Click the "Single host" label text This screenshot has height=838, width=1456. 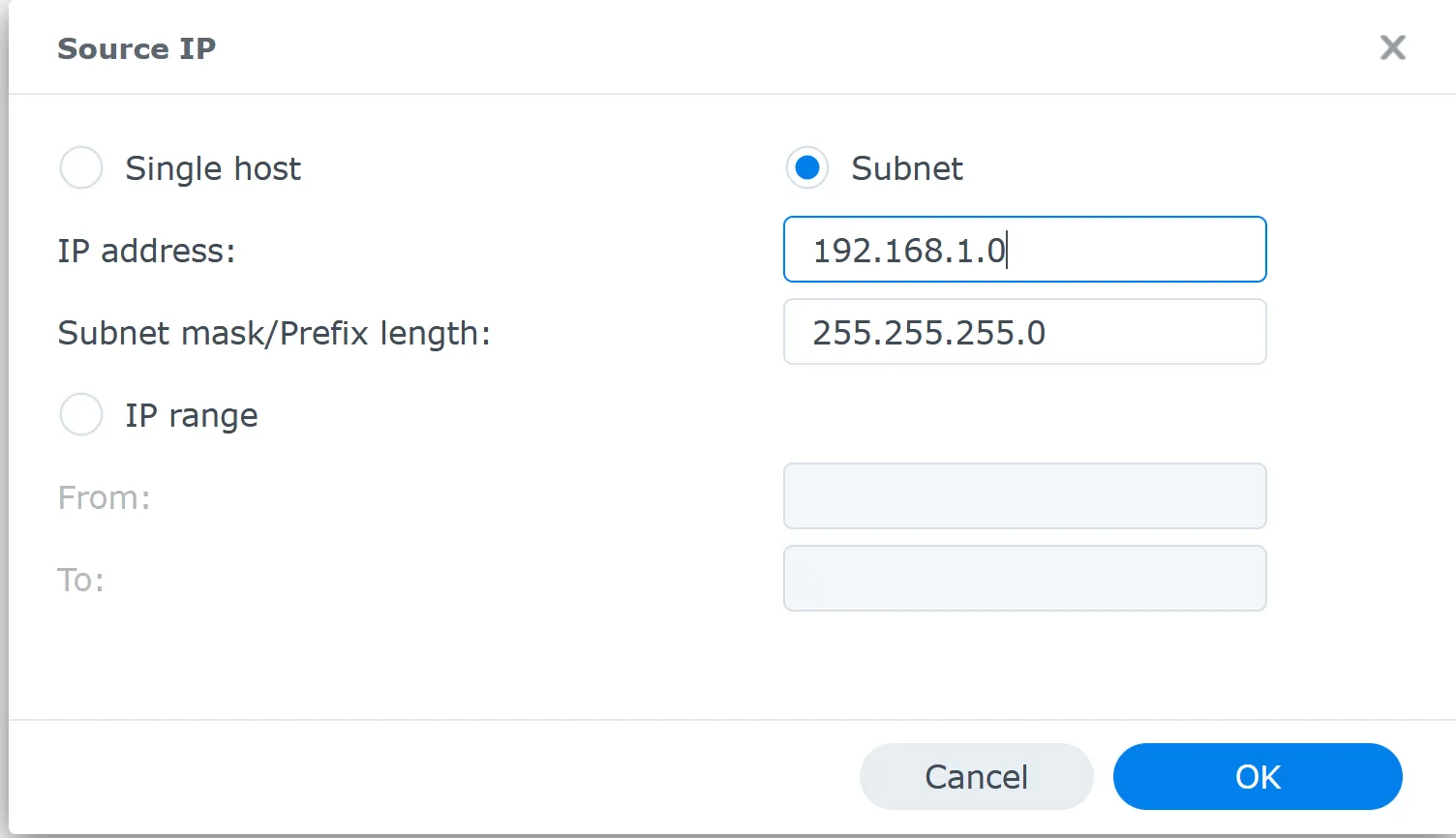tap(213, 169)
